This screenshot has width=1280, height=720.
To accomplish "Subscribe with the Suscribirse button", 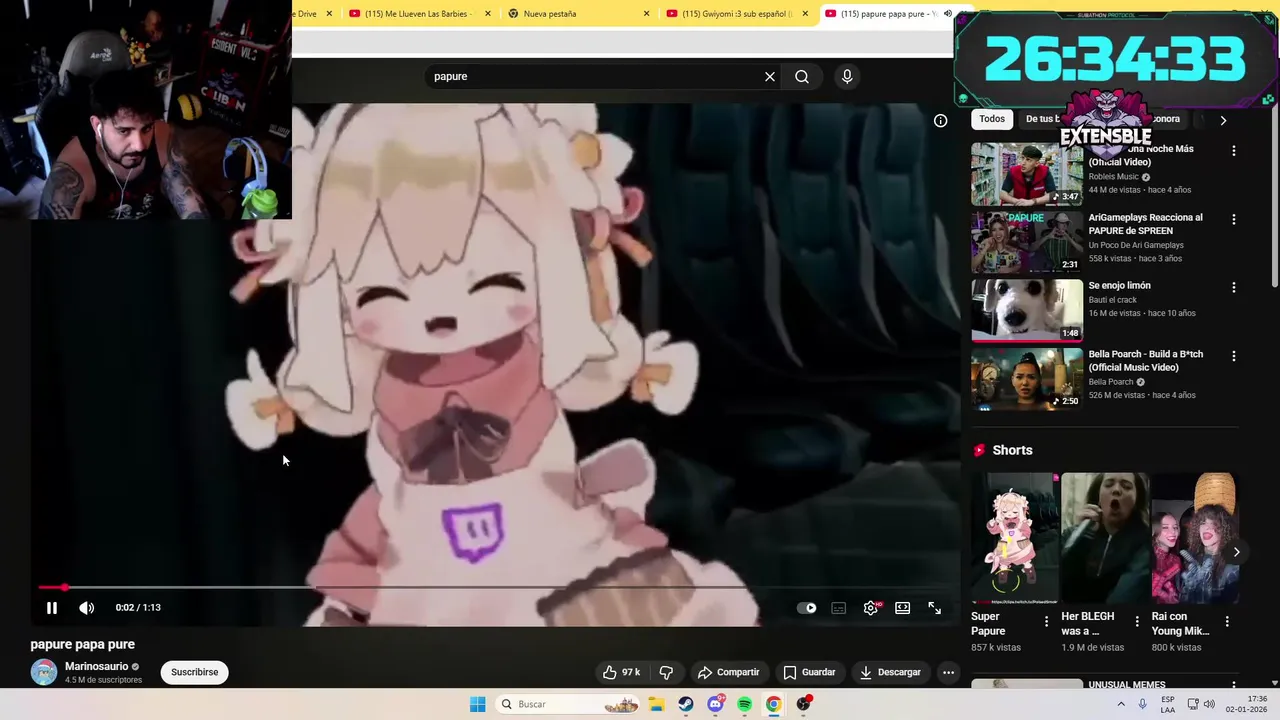I will tap(194, 672).
